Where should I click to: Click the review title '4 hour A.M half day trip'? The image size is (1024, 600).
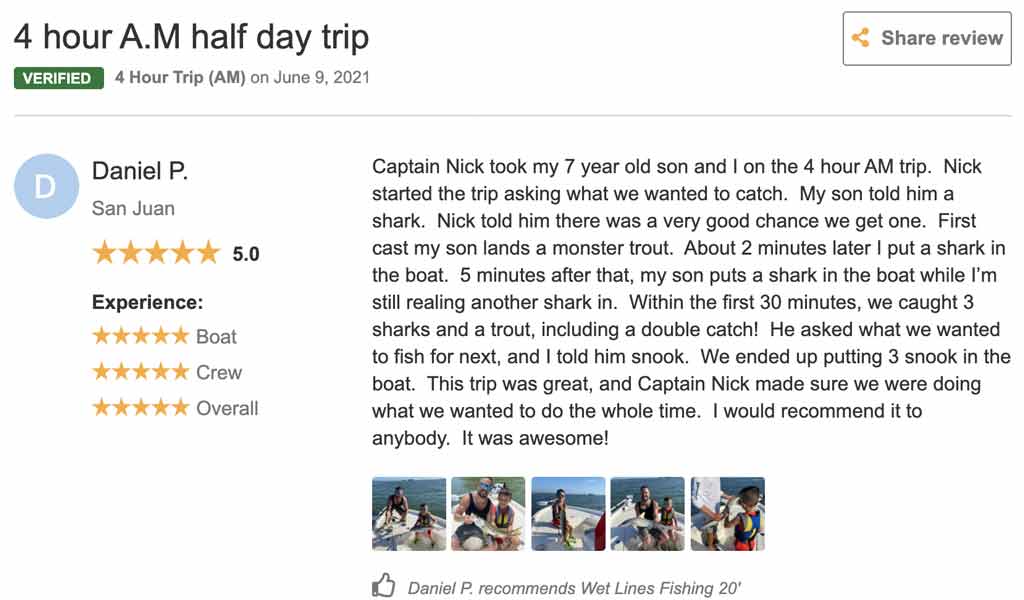pos(191,37)
